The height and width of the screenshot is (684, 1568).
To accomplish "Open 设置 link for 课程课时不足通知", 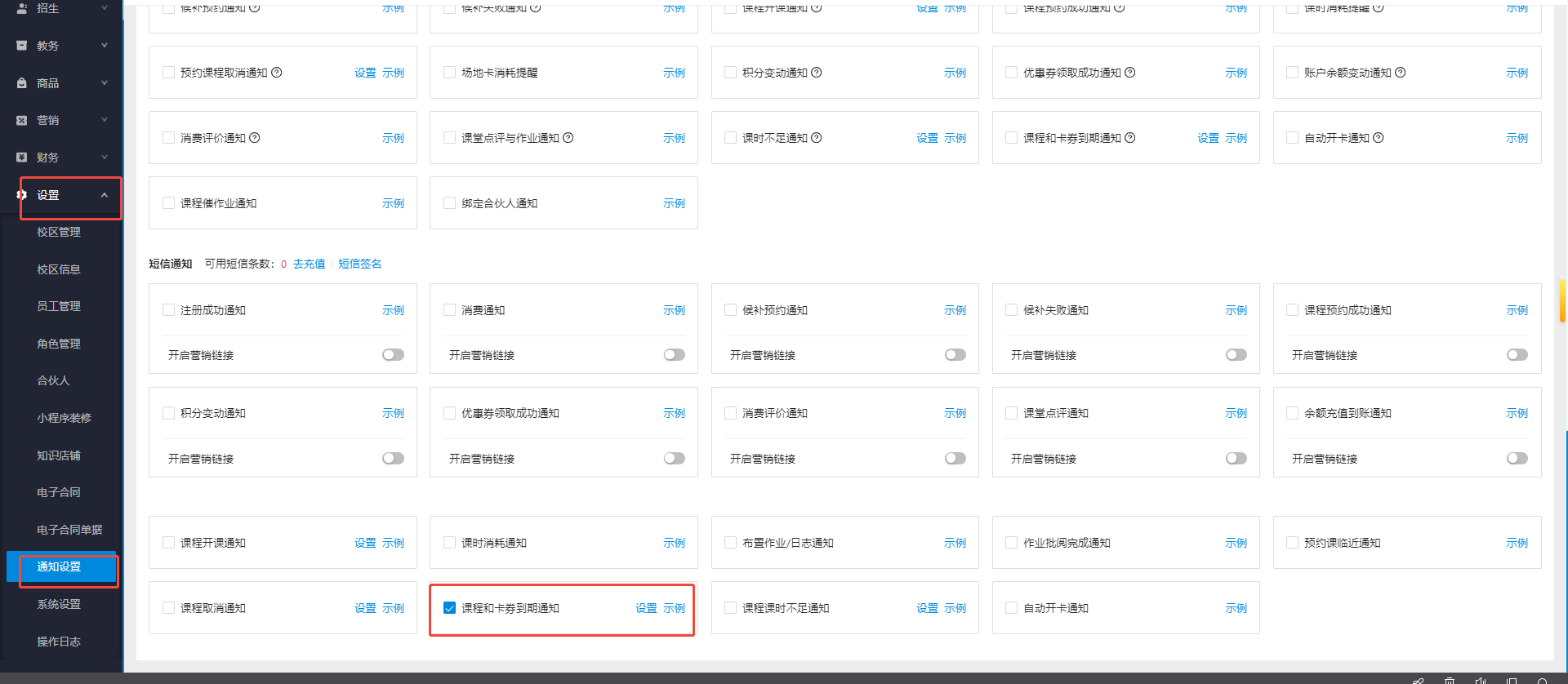I will point(927,608).
